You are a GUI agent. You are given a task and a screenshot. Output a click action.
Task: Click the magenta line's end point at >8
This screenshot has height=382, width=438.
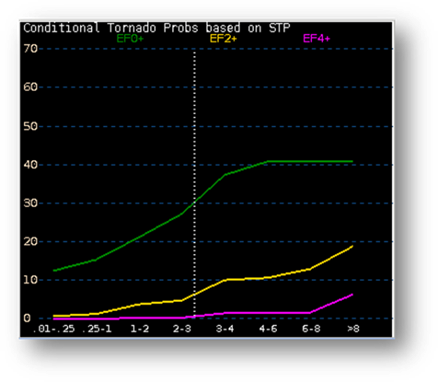pos(352,295)
